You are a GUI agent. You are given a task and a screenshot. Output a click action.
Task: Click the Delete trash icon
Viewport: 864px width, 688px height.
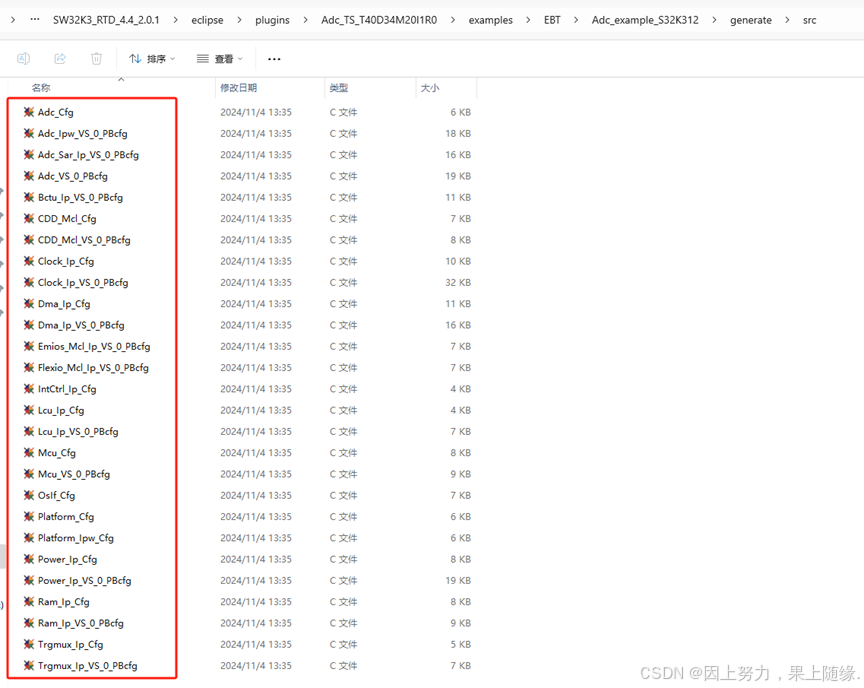pyautogui.click(x=96, y=58)
